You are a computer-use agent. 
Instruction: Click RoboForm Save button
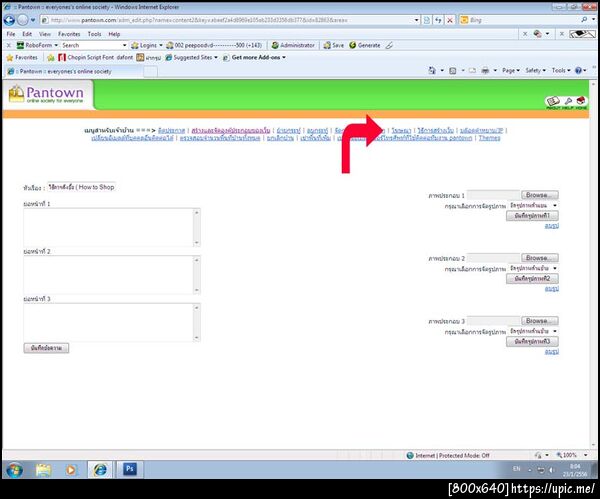pos(334,45)
